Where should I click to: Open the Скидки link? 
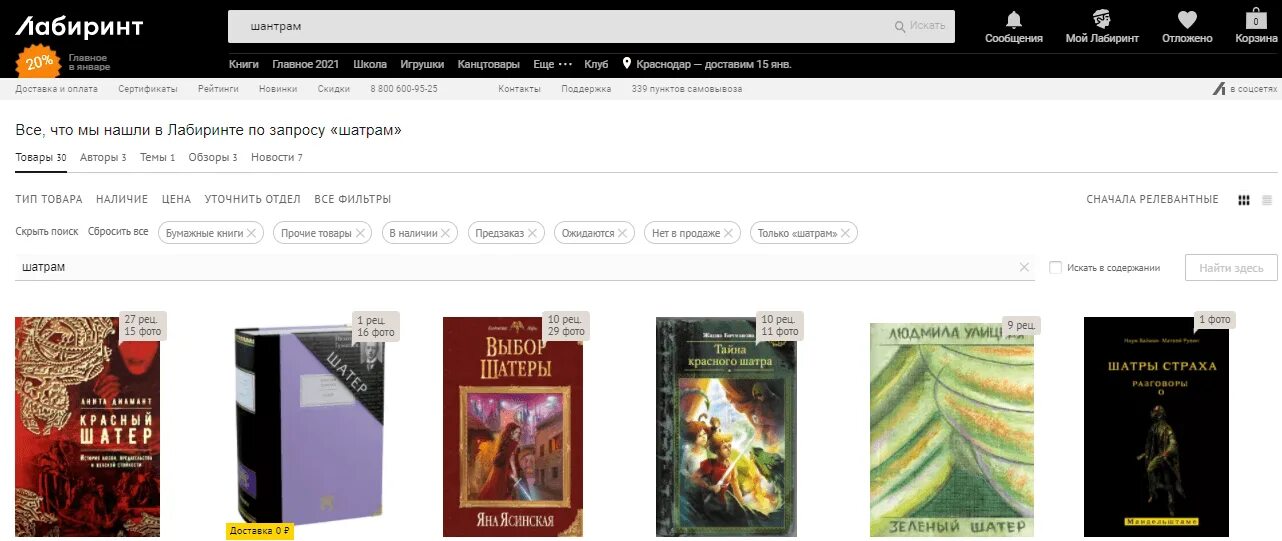pos(333,89)
